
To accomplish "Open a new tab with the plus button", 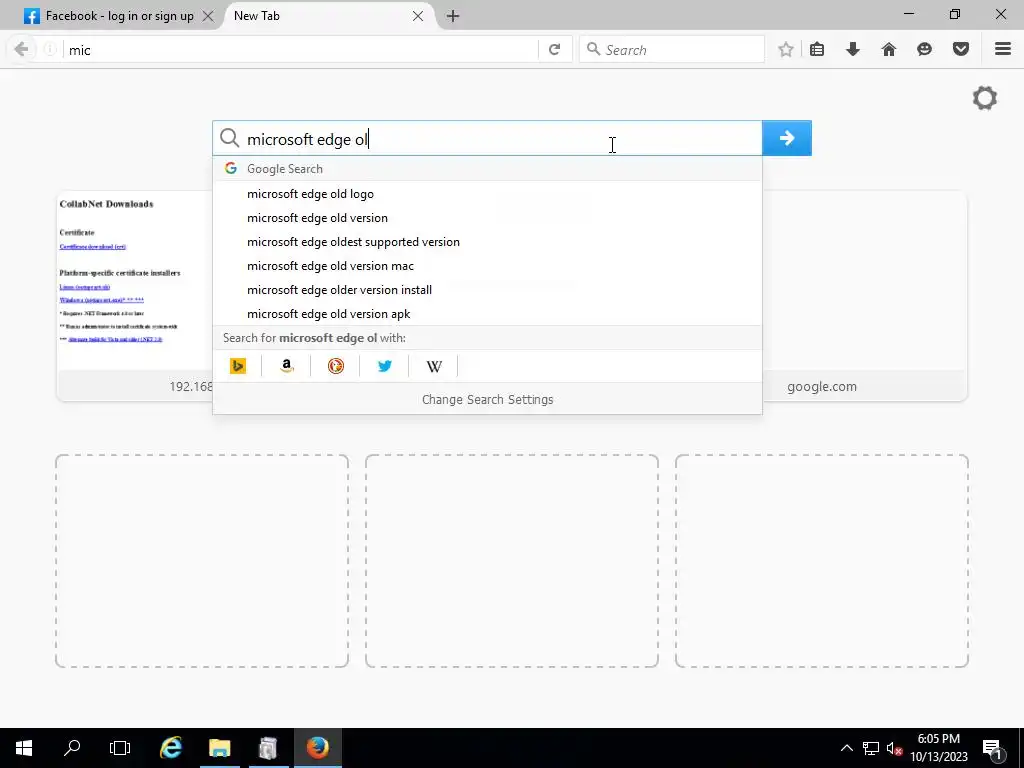I will 453,16.
